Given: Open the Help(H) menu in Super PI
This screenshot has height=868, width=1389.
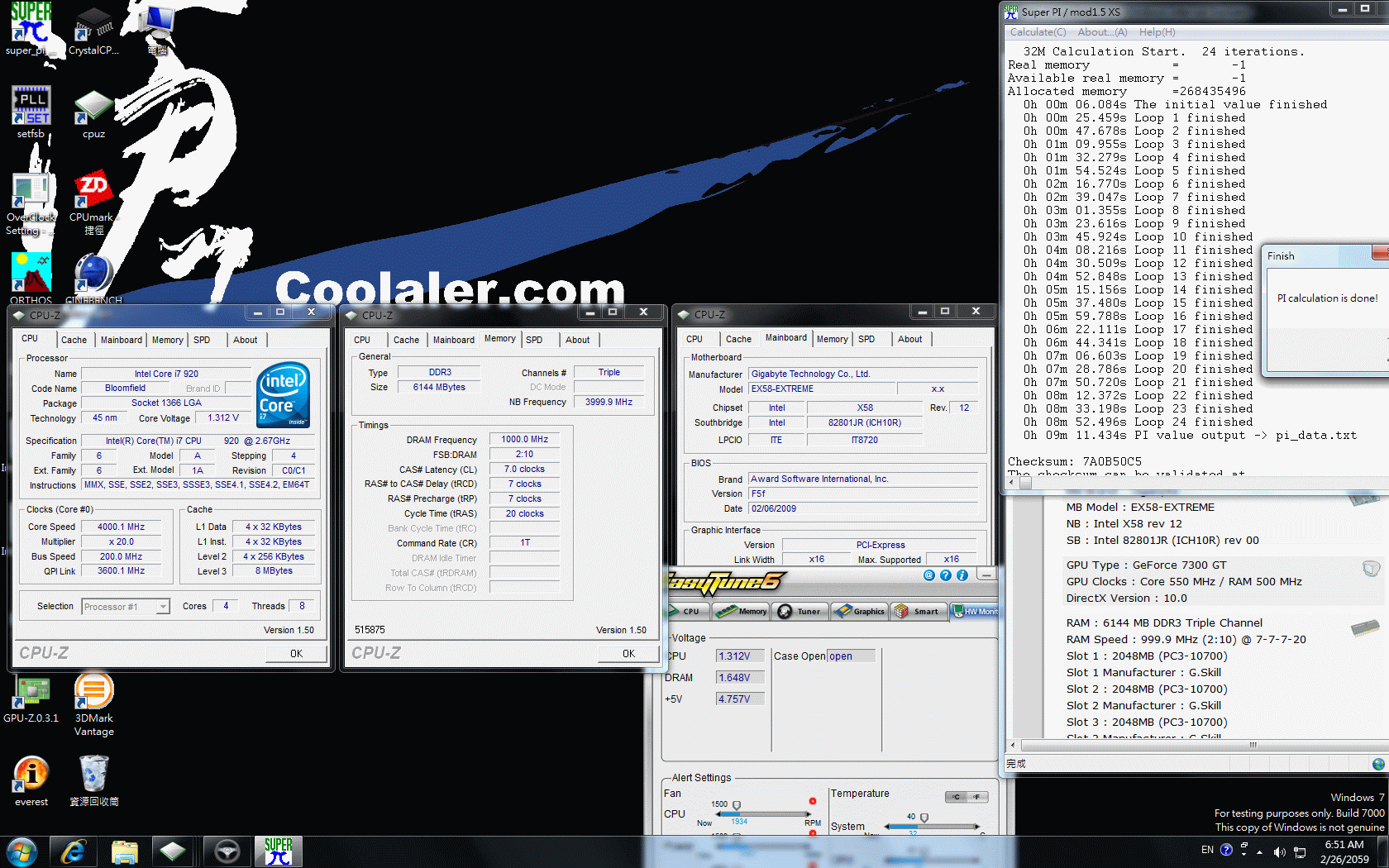Looking at the screenshot, I should pos(1157,32).
